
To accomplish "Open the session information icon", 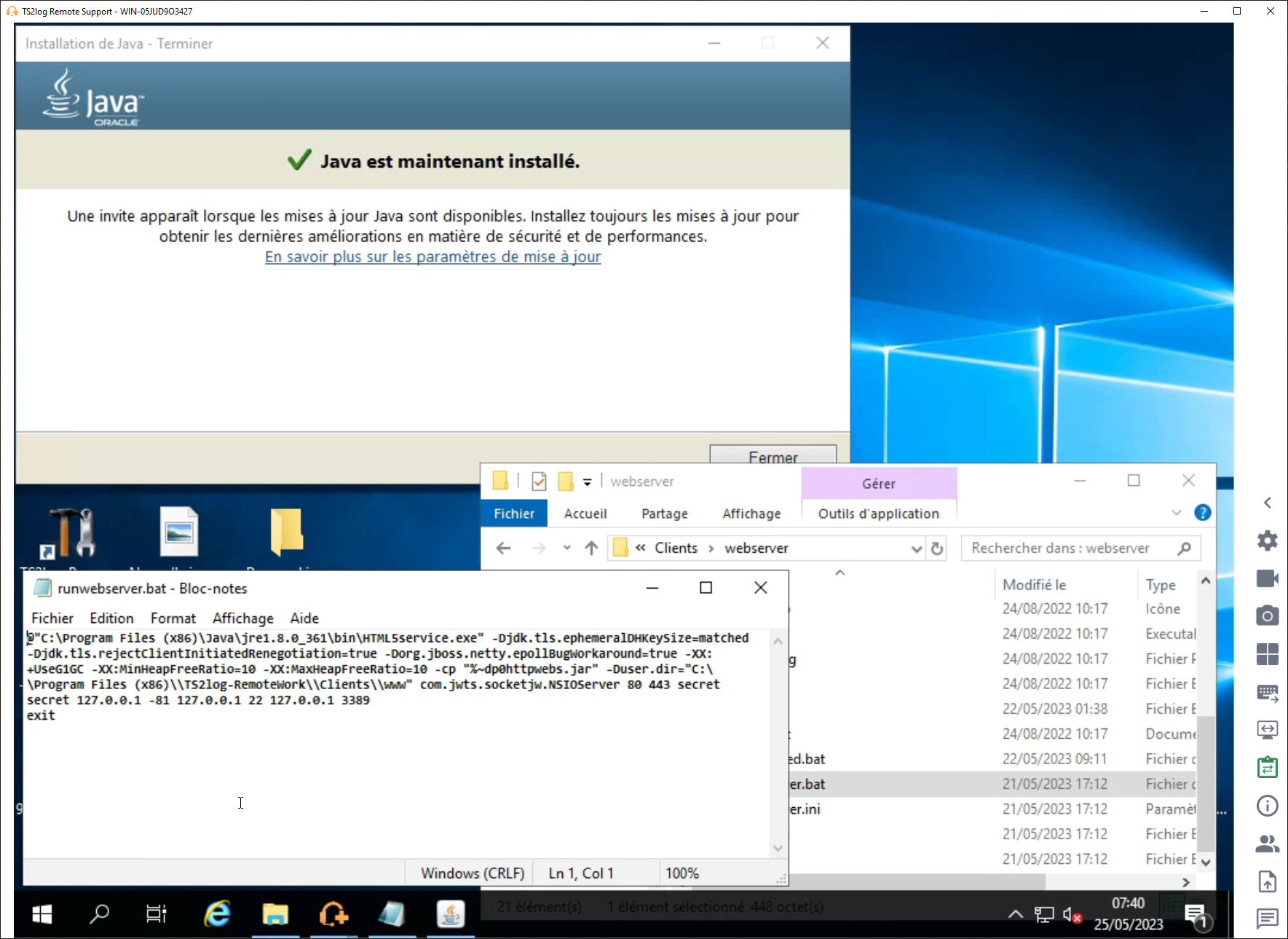I will point(1268,806).
